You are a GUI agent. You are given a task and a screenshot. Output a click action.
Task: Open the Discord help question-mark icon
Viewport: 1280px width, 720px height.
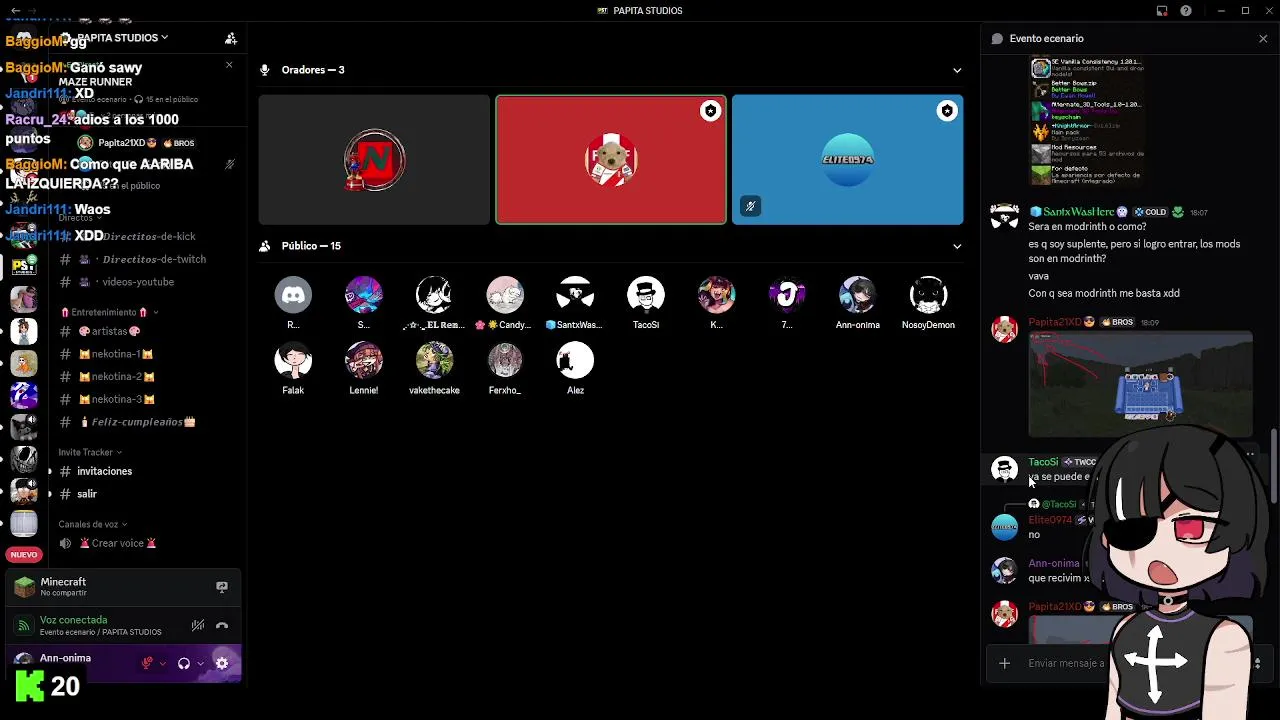click(1186, 11)
